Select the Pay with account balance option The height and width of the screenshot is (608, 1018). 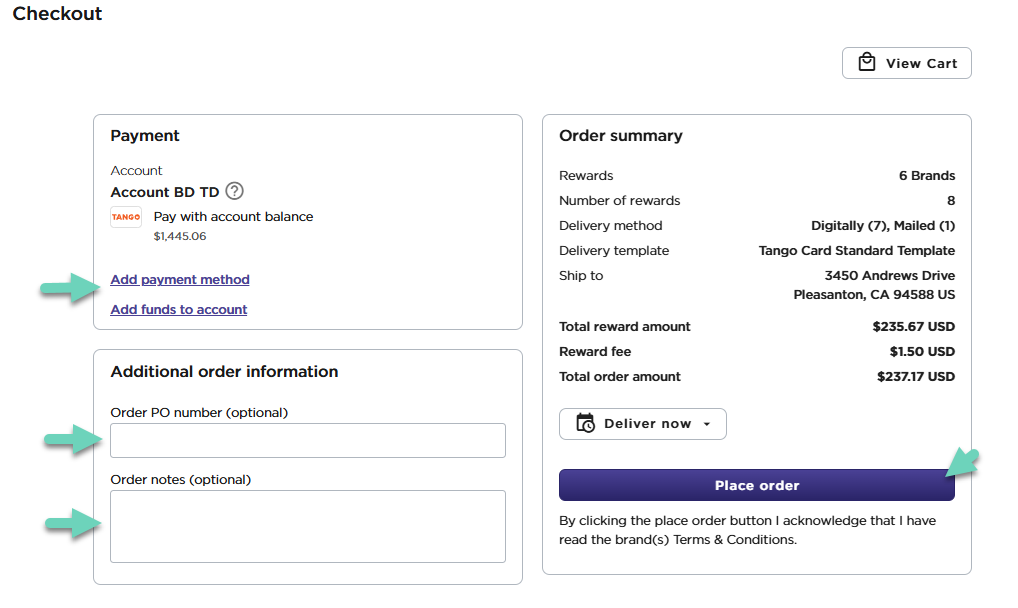click(233, 217)
